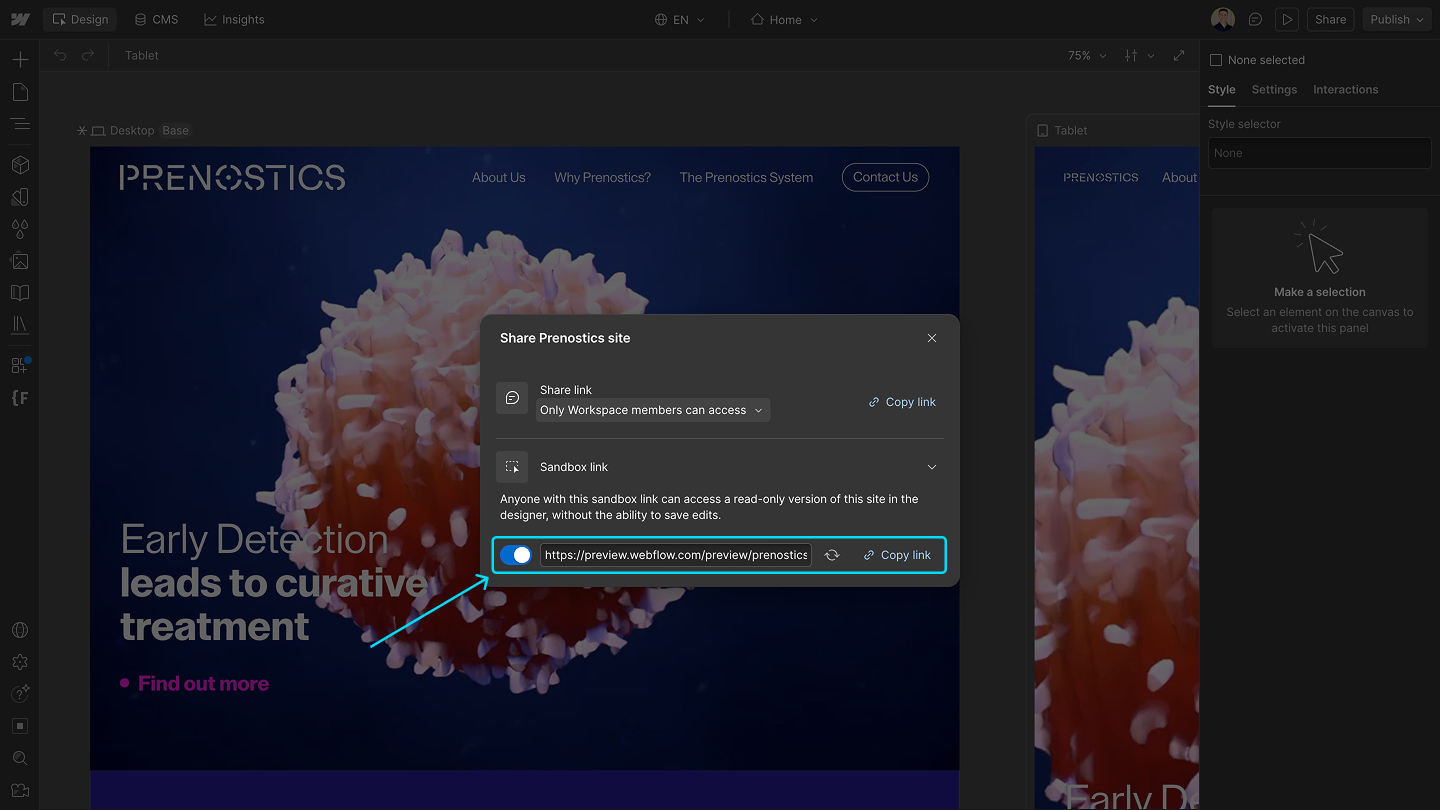Open the Finsweet {F sidebar icon
This screenshot has width=1440, height=810.
(20, 397)
